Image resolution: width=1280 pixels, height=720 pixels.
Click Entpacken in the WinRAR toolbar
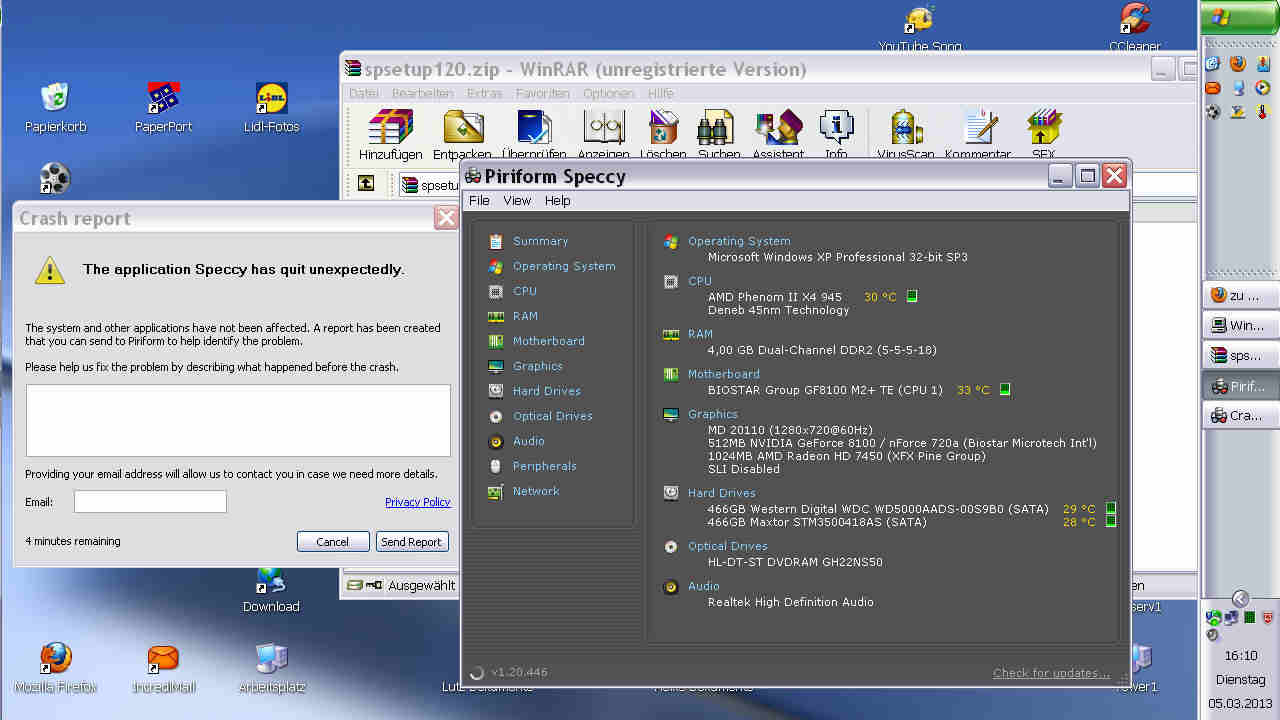pyautogui.click(x=462, y=135)
